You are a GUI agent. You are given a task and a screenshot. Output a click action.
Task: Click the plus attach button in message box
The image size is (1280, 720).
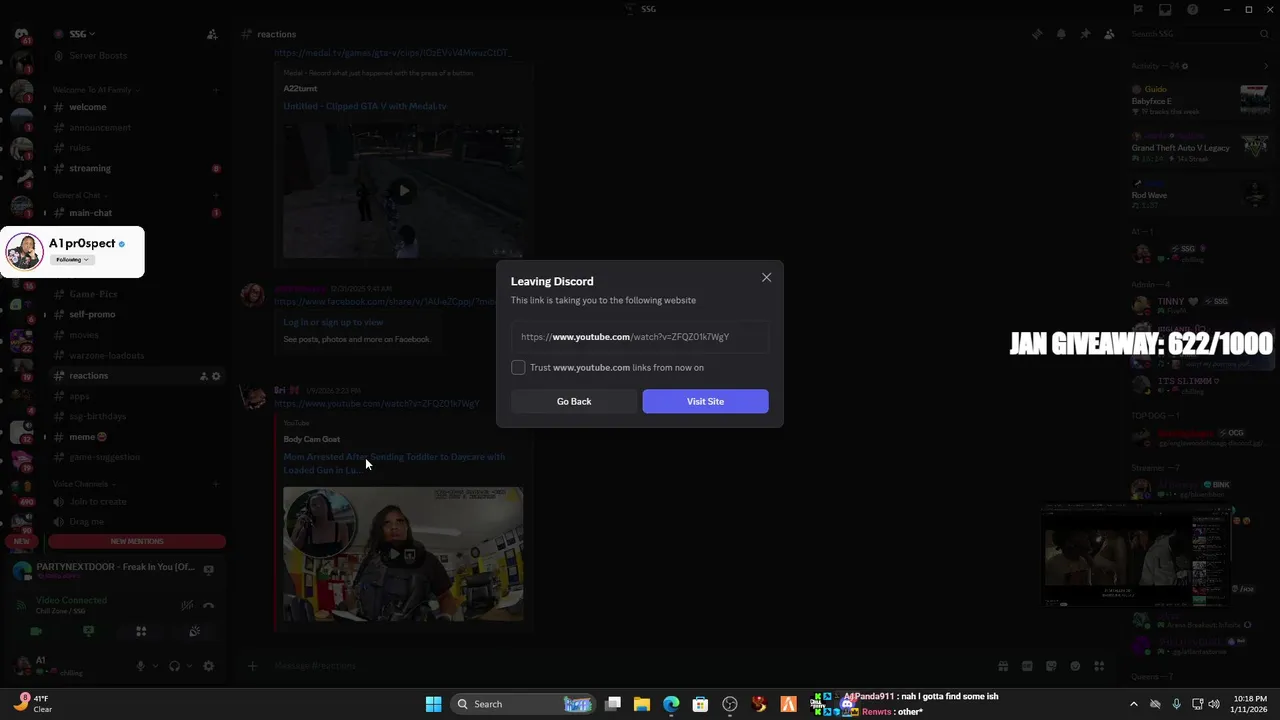pyautogui.click(x=252, y=666)
